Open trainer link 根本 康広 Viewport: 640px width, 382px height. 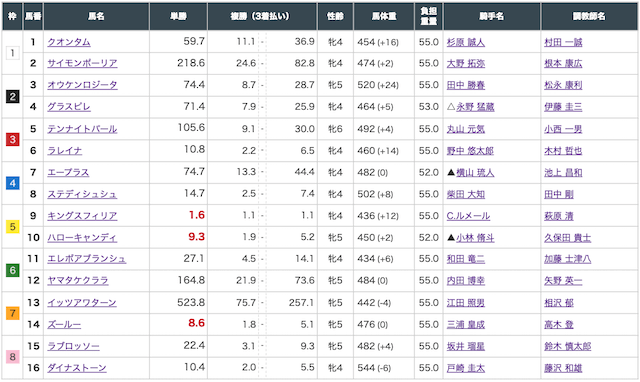pos(563,64)
